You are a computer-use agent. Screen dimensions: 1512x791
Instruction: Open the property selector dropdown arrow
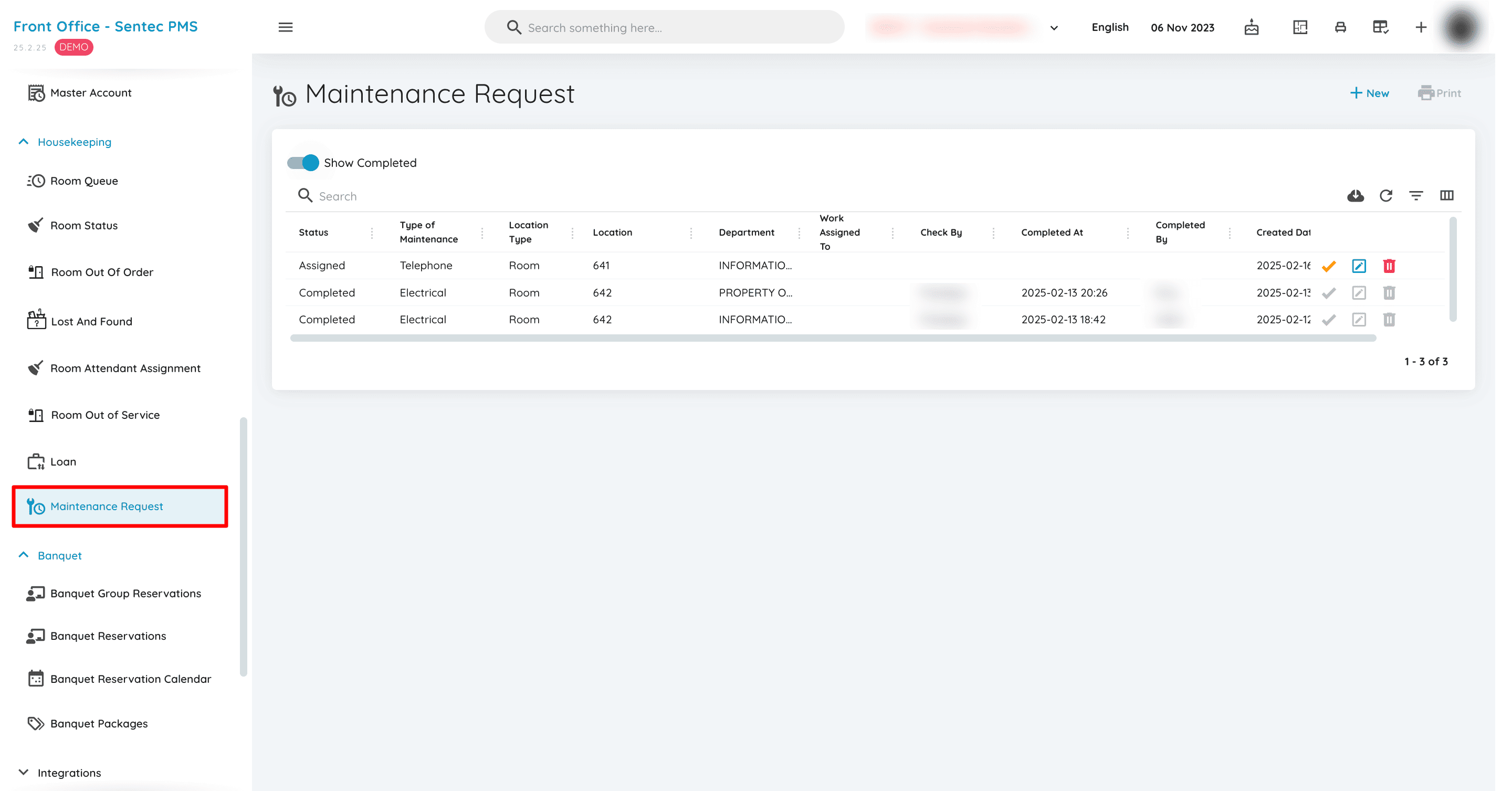pos(1054,28)
